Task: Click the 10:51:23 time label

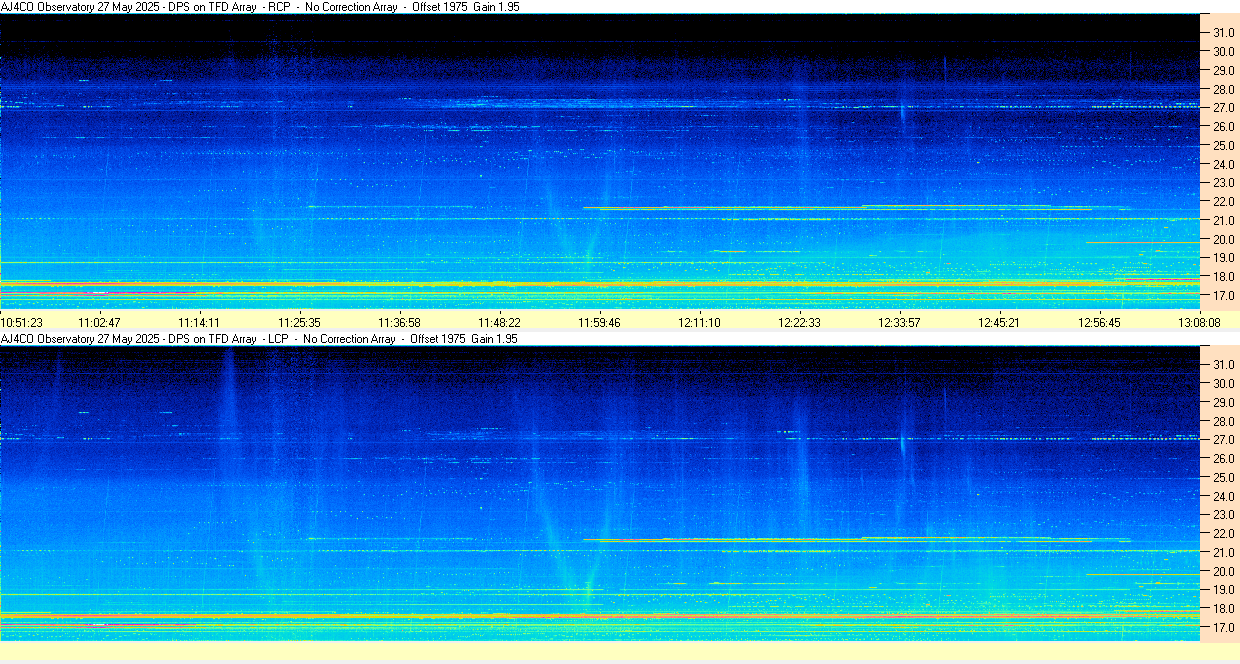Action: 22,322
